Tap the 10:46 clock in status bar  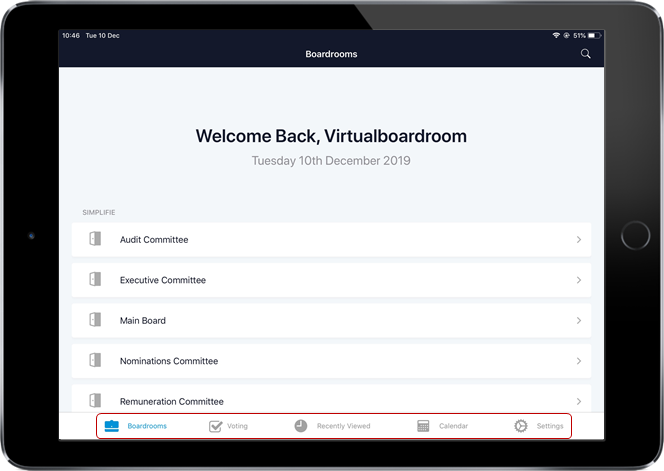pyautogui.click(x=71, y=36)
